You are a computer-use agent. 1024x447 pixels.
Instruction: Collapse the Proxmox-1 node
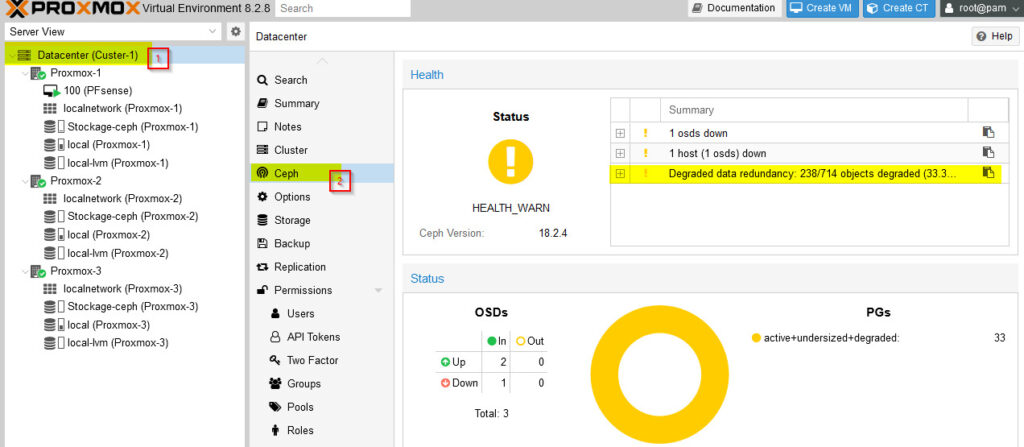[25, 73]
